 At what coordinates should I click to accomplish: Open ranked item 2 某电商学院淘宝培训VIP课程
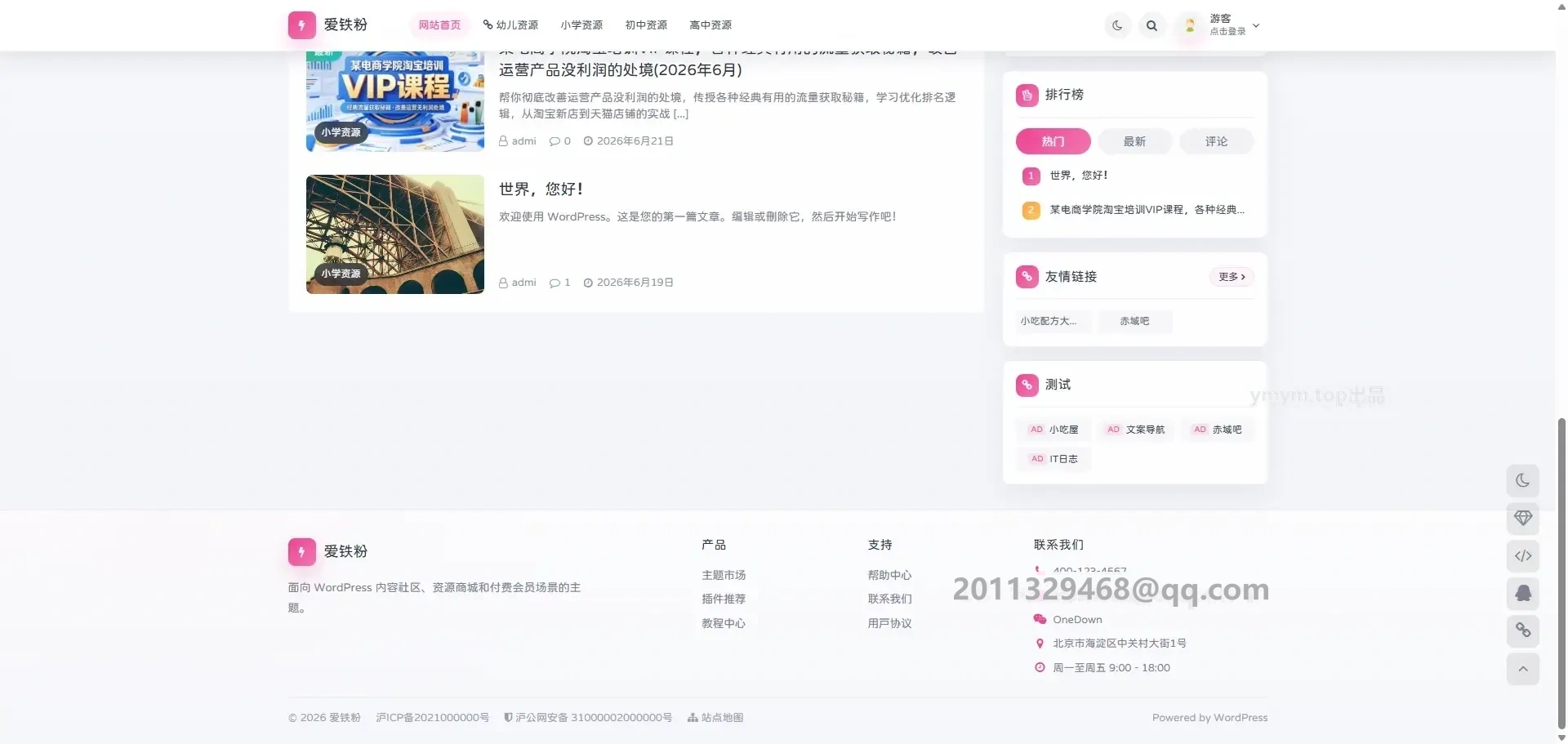(1147, 210)
